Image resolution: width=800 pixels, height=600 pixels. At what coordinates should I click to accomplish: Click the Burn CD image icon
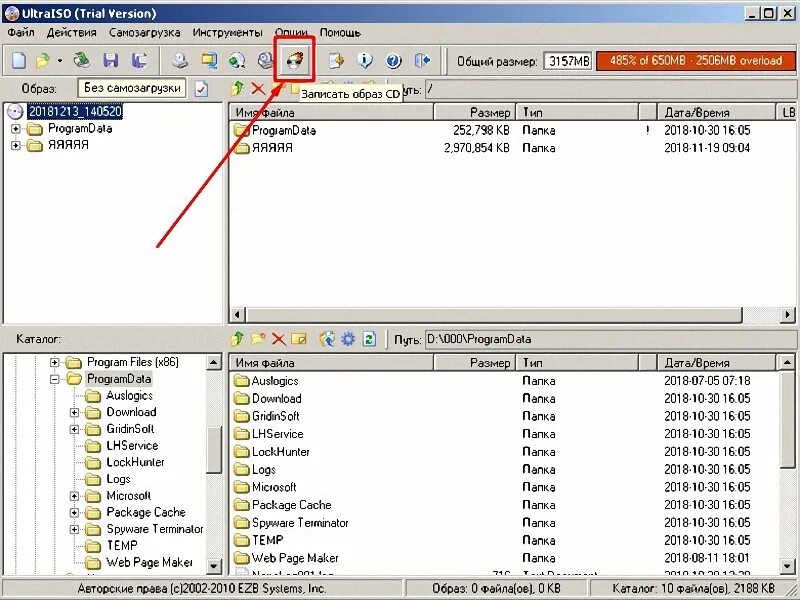(x=295, y=60)
